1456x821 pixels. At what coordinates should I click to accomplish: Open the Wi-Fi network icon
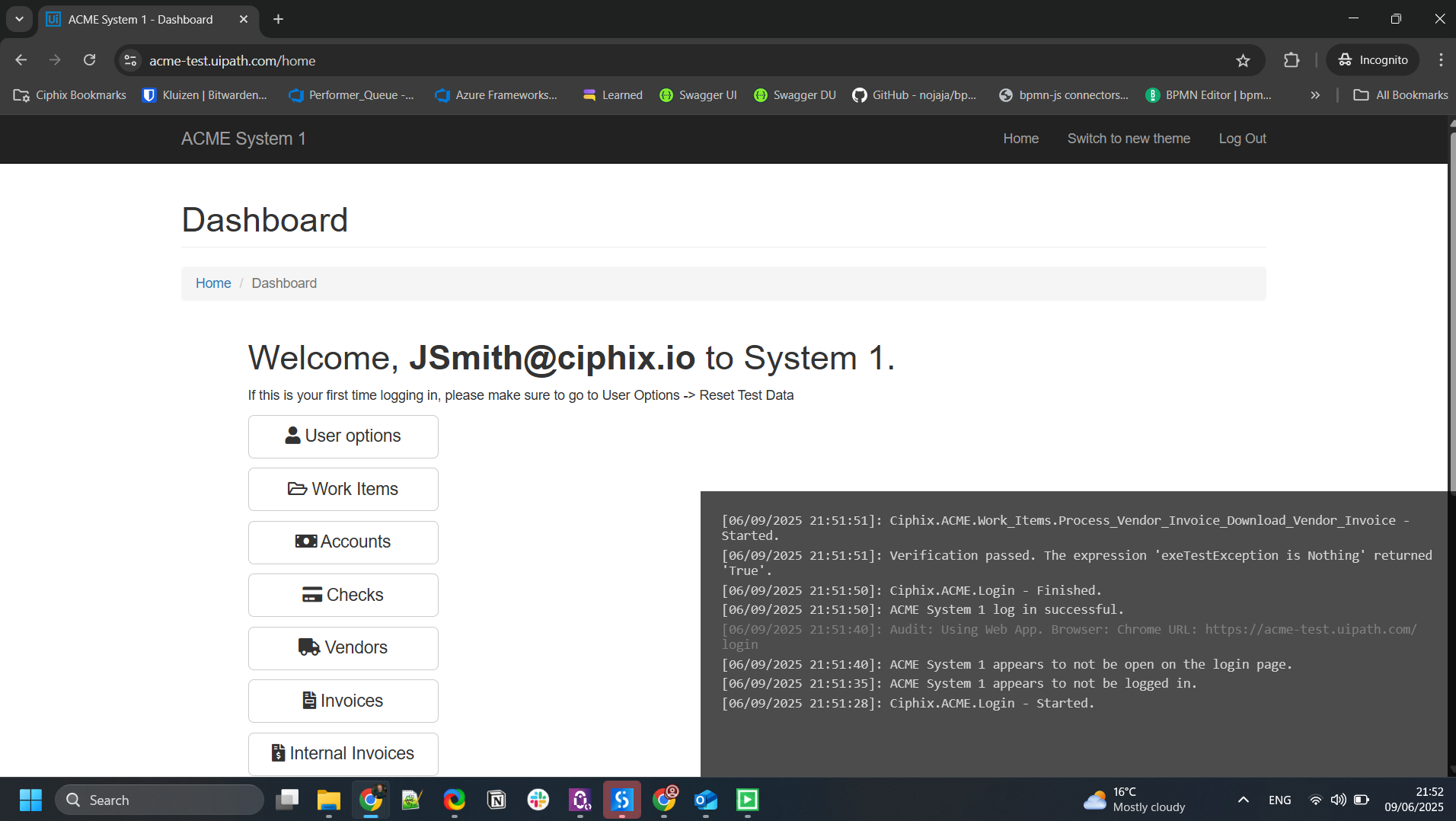(x=1315, y=800)
